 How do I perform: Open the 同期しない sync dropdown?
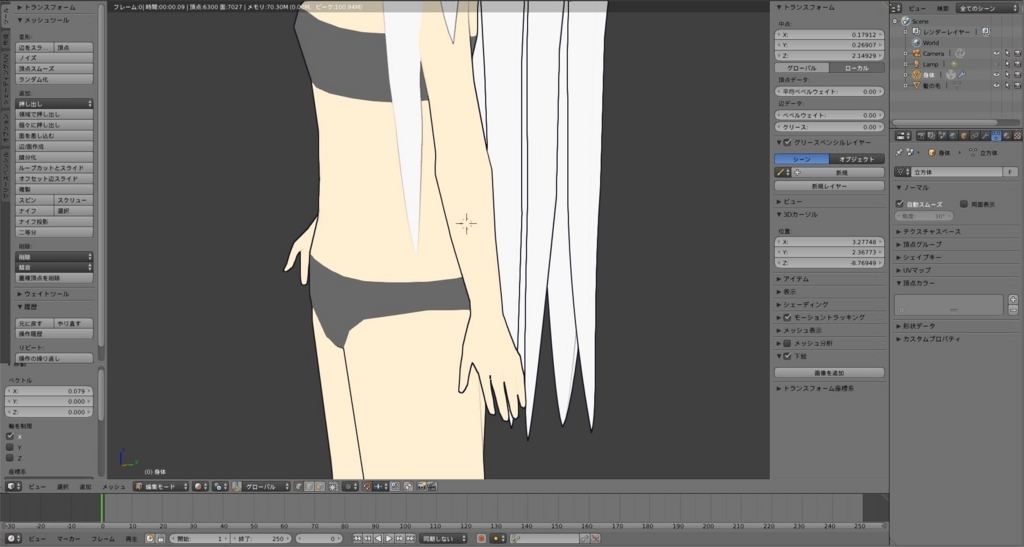click(x=443, y=539)
